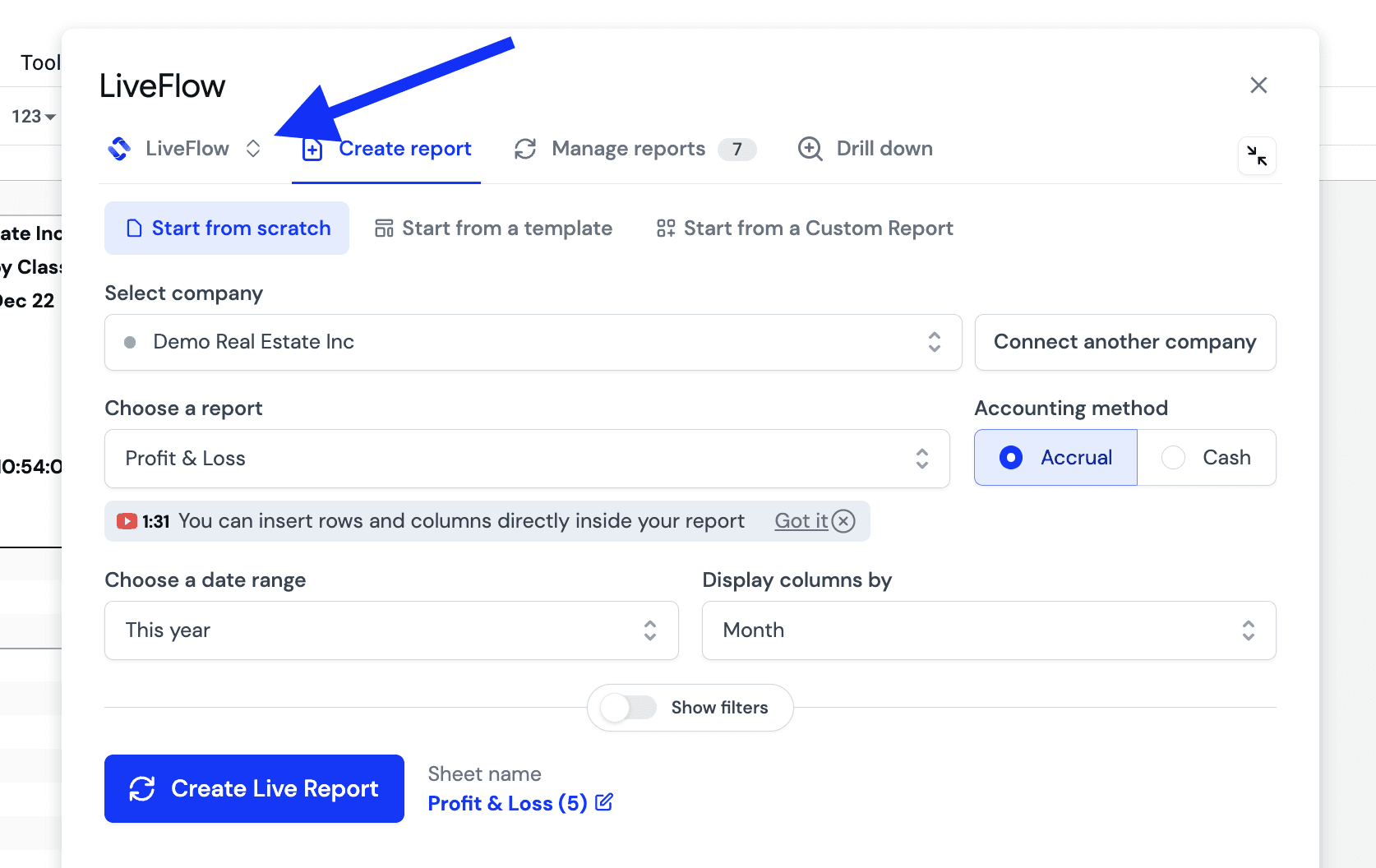Open the date range dropdown This year
This screenshot has width=1376, height=868.
pyautogui.click(x=391, y=630)
